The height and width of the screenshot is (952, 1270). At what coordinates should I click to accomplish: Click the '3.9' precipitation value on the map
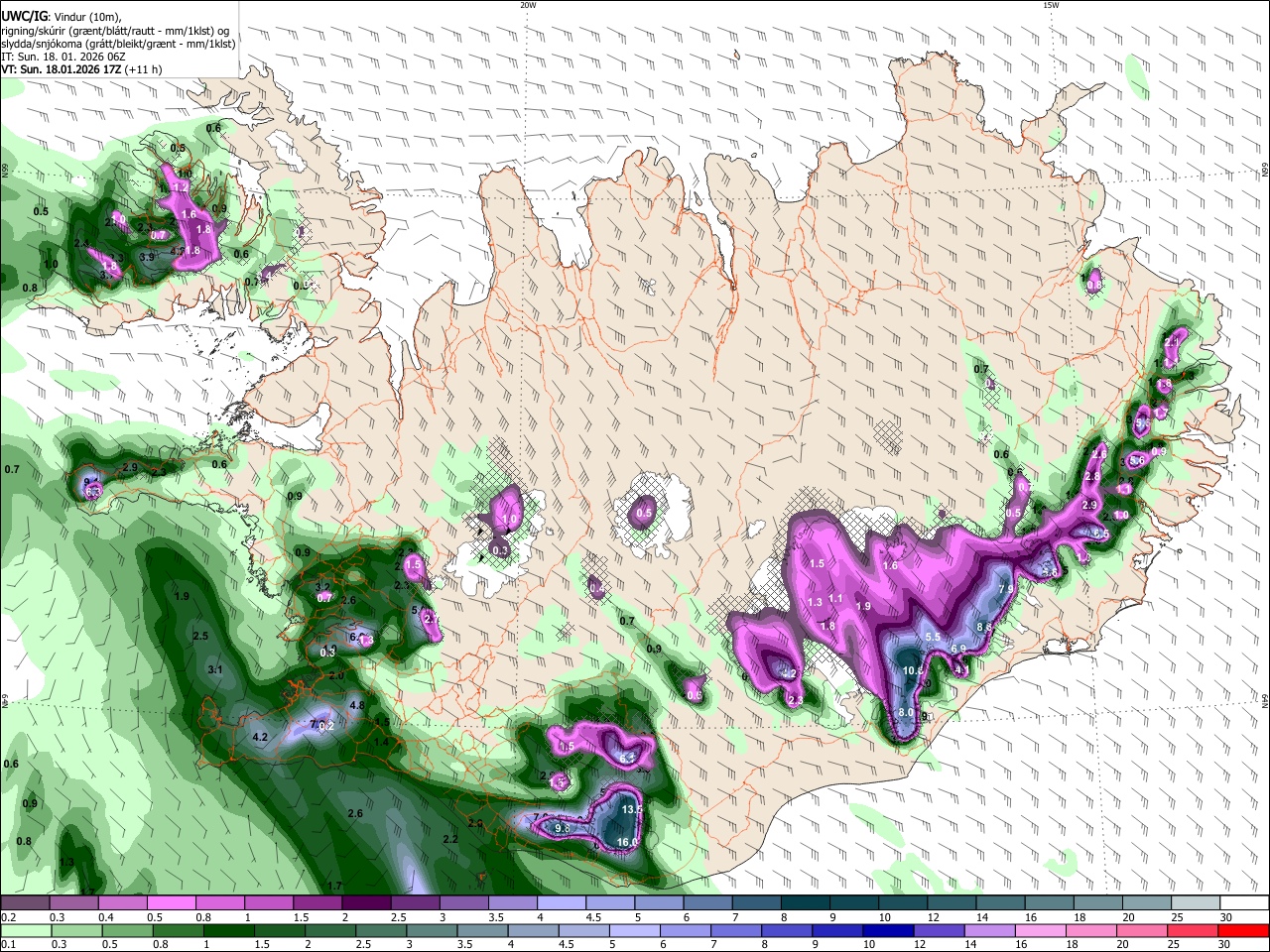[147, 257]
